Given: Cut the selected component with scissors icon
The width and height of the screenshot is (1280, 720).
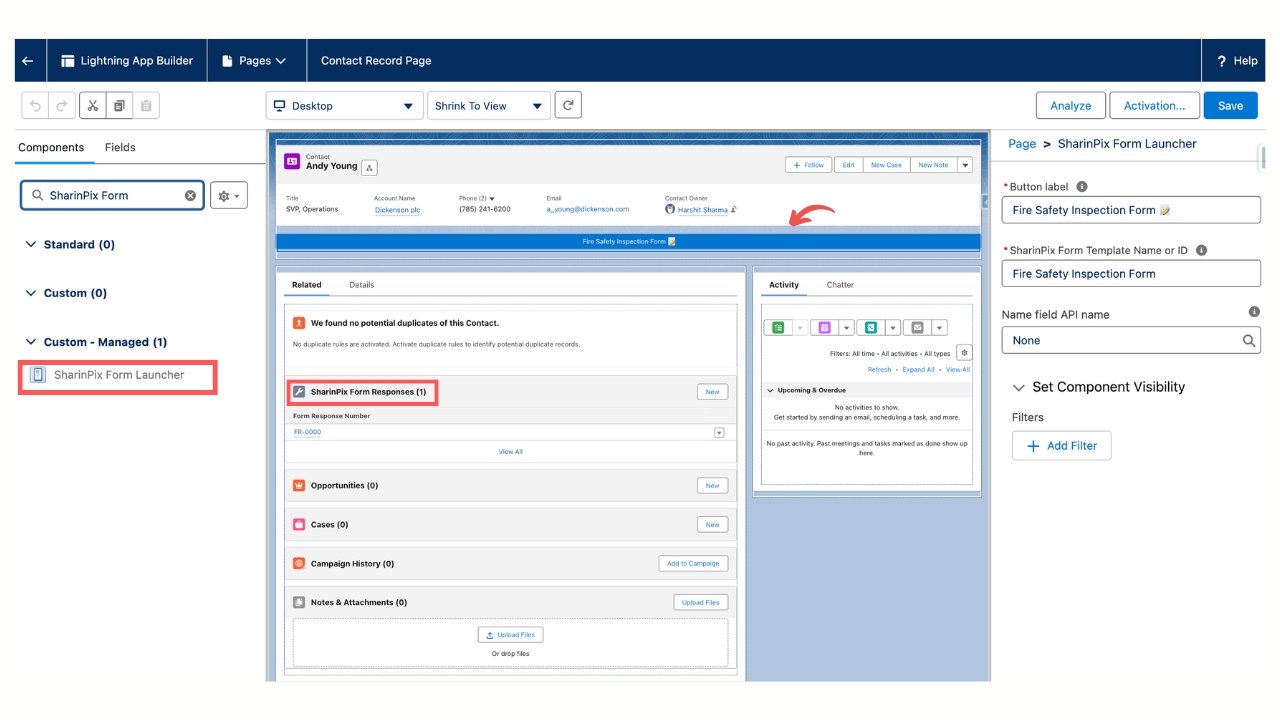Looking at the screenshot, I should (92, 106).
